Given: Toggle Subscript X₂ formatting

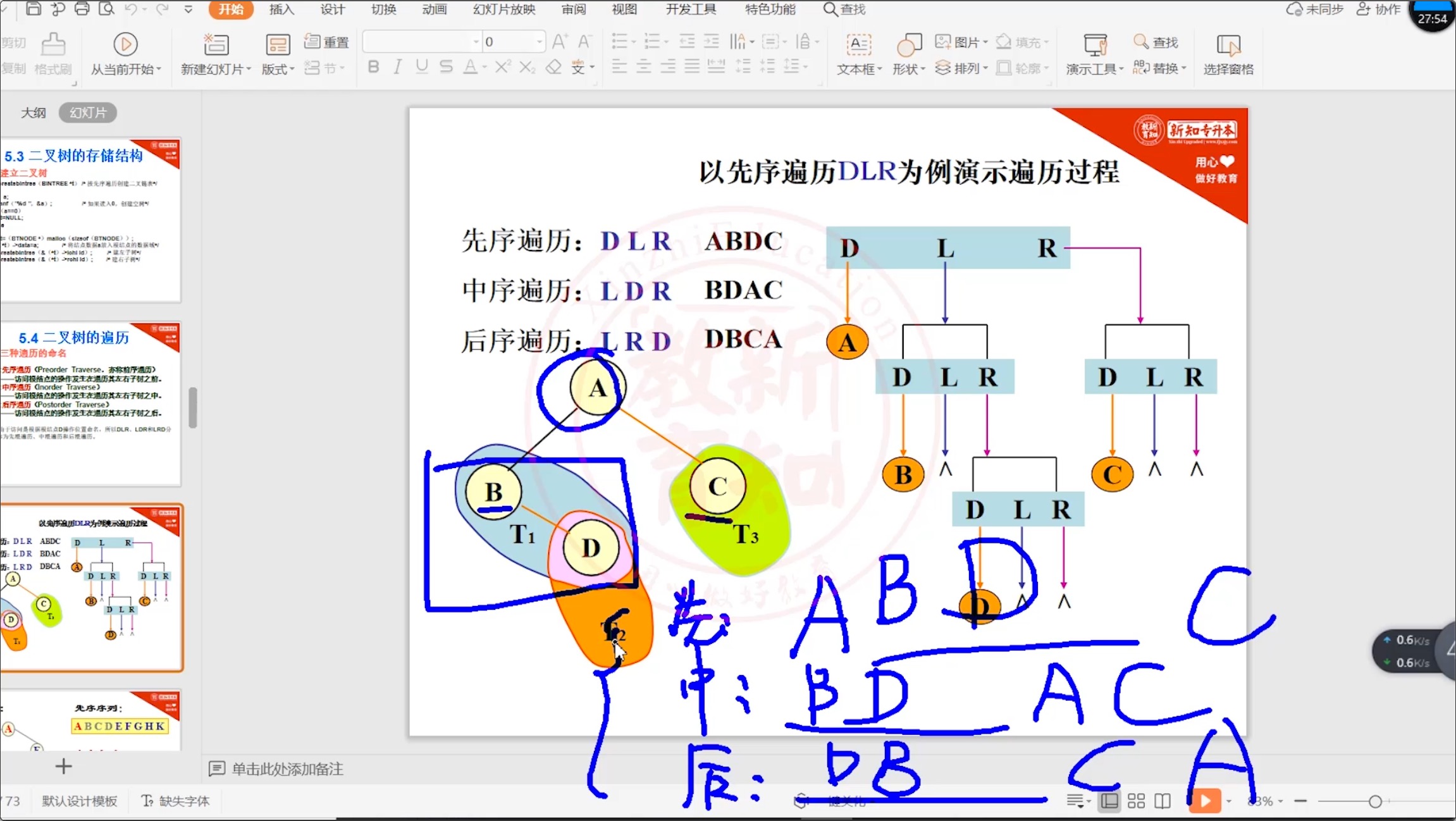Looking at the screenshot, I should pos(527,66).
